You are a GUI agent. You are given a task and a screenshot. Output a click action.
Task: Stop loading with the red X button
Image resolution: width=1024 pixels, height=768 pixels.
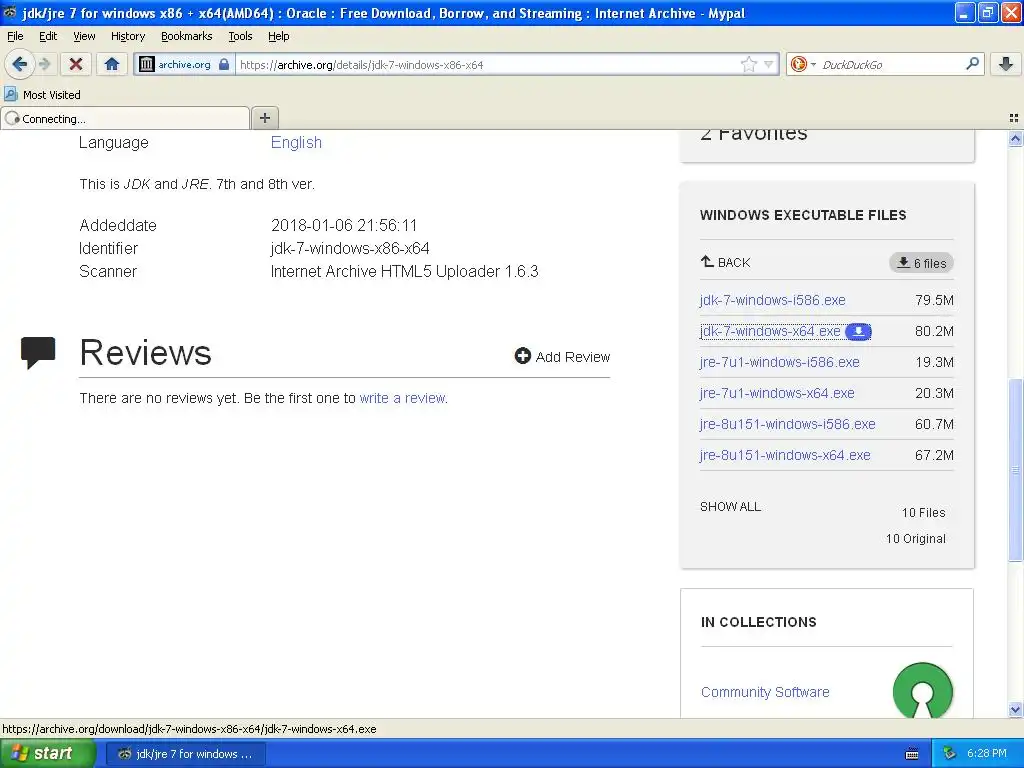76,64
